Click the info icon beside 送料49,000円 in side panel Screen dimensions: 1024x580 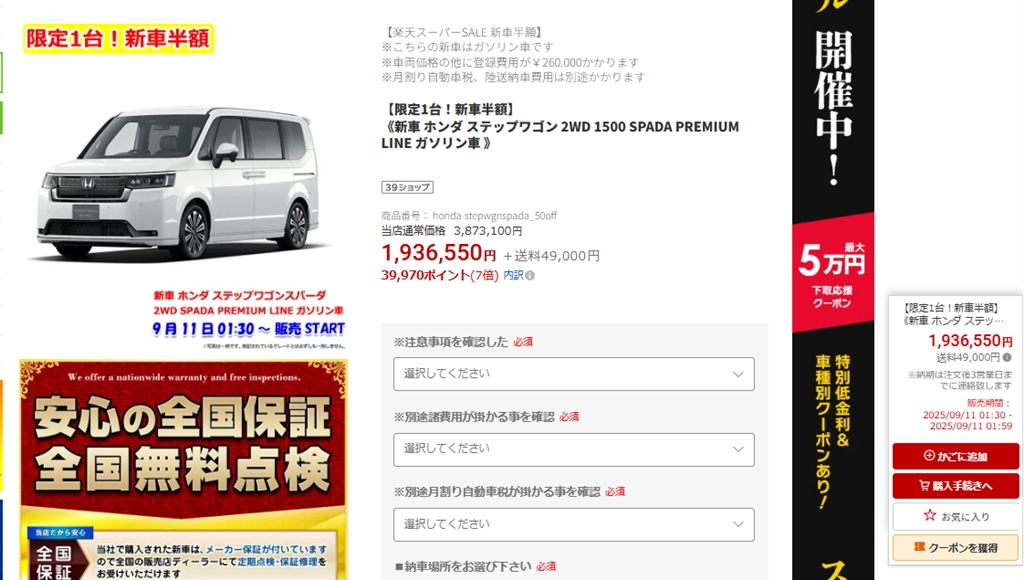pyautogui.click(x=1007, y=357)
